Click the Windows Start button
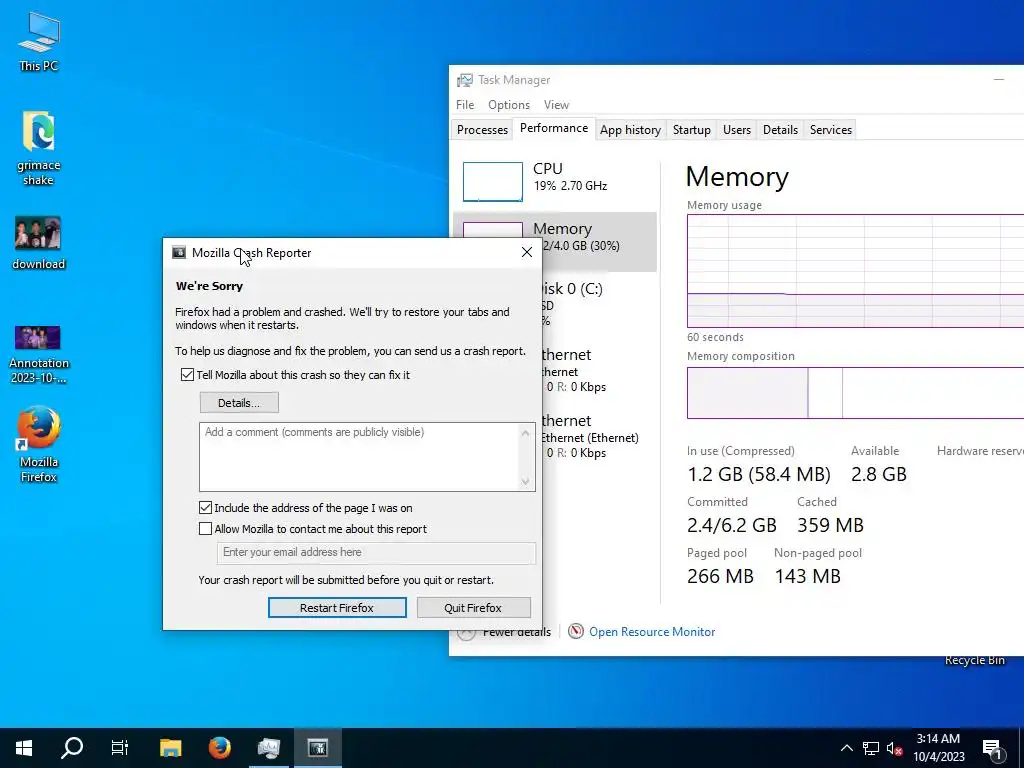Image resolution: width=1024 pixels, height=768 pixels. pos(24,748)
